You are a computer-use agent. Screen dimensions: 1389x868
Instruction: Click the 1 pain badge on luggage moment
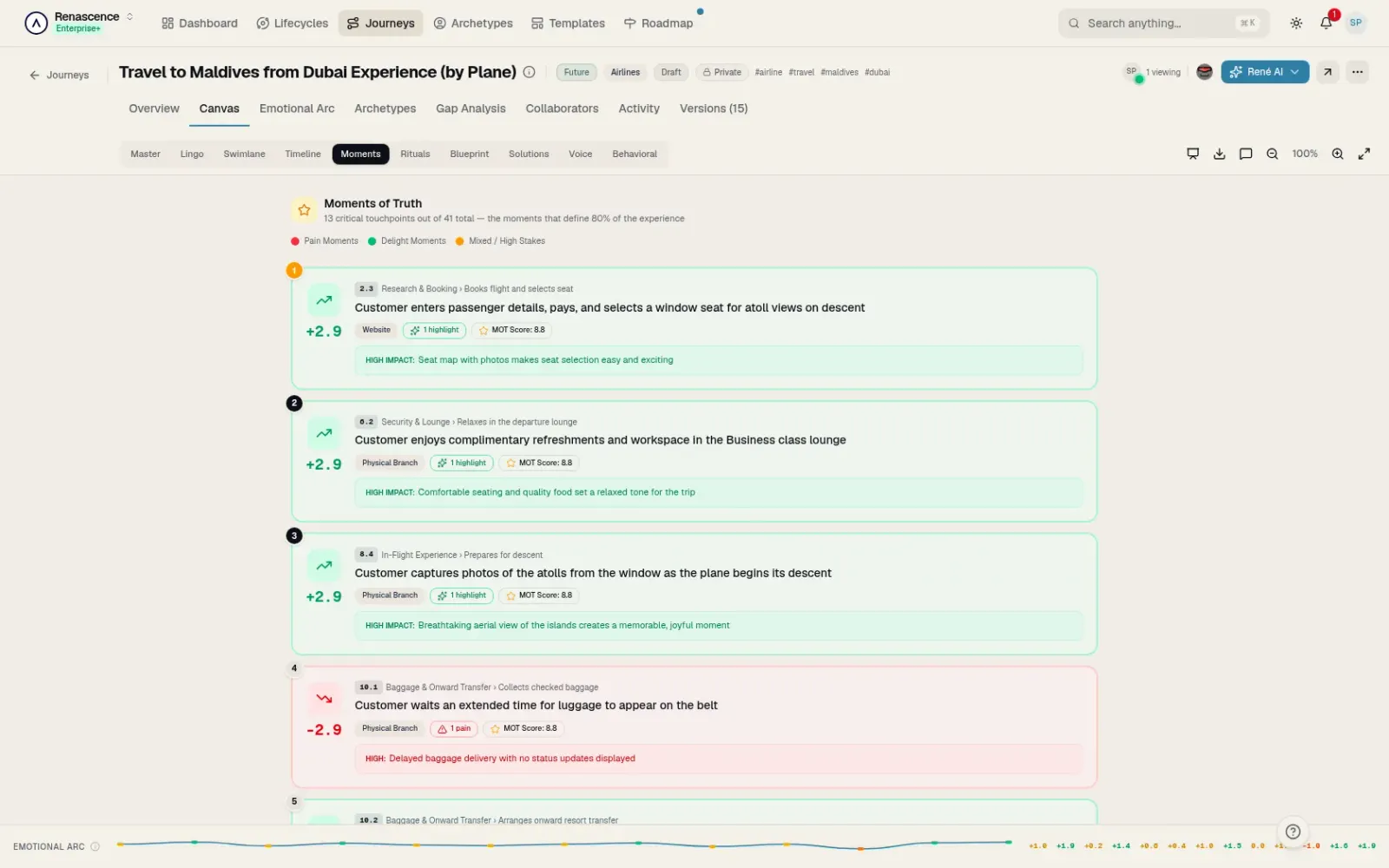pos(454,728)
